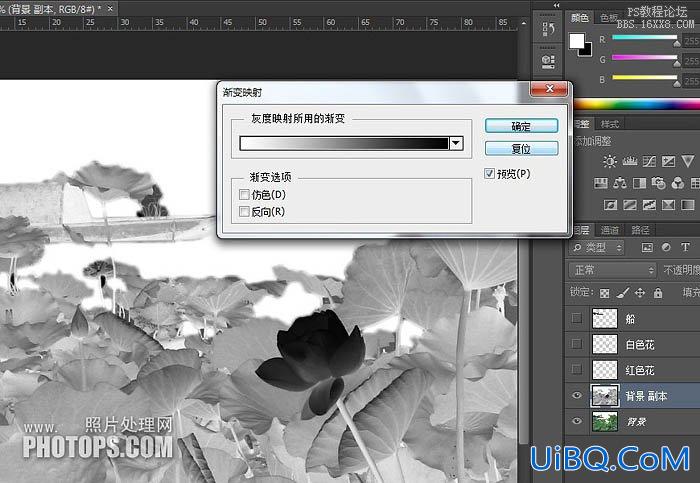
Task: Close the document tab
Action: pyautogui.click(x=110, y=8)
